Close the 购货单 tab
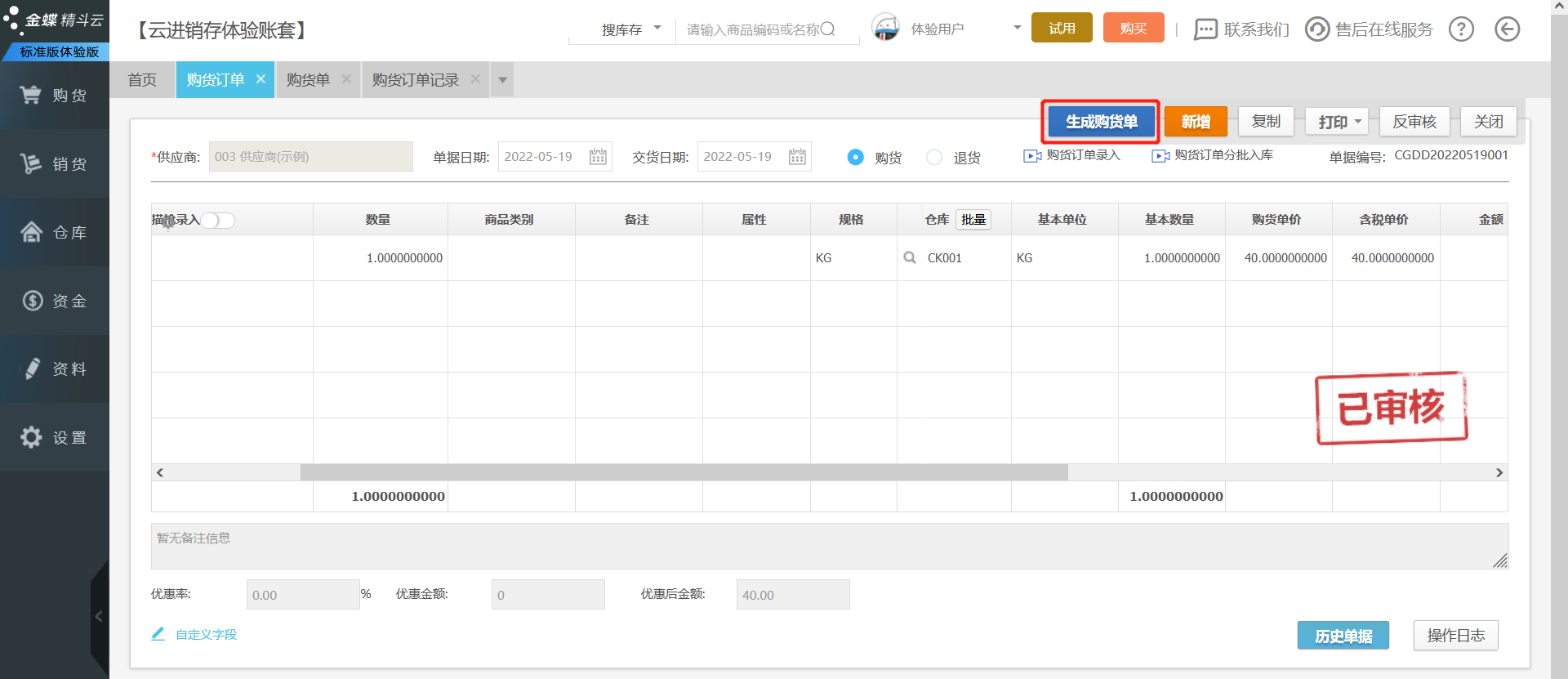This screenshot has width=1568, height=679. (346, 79)
